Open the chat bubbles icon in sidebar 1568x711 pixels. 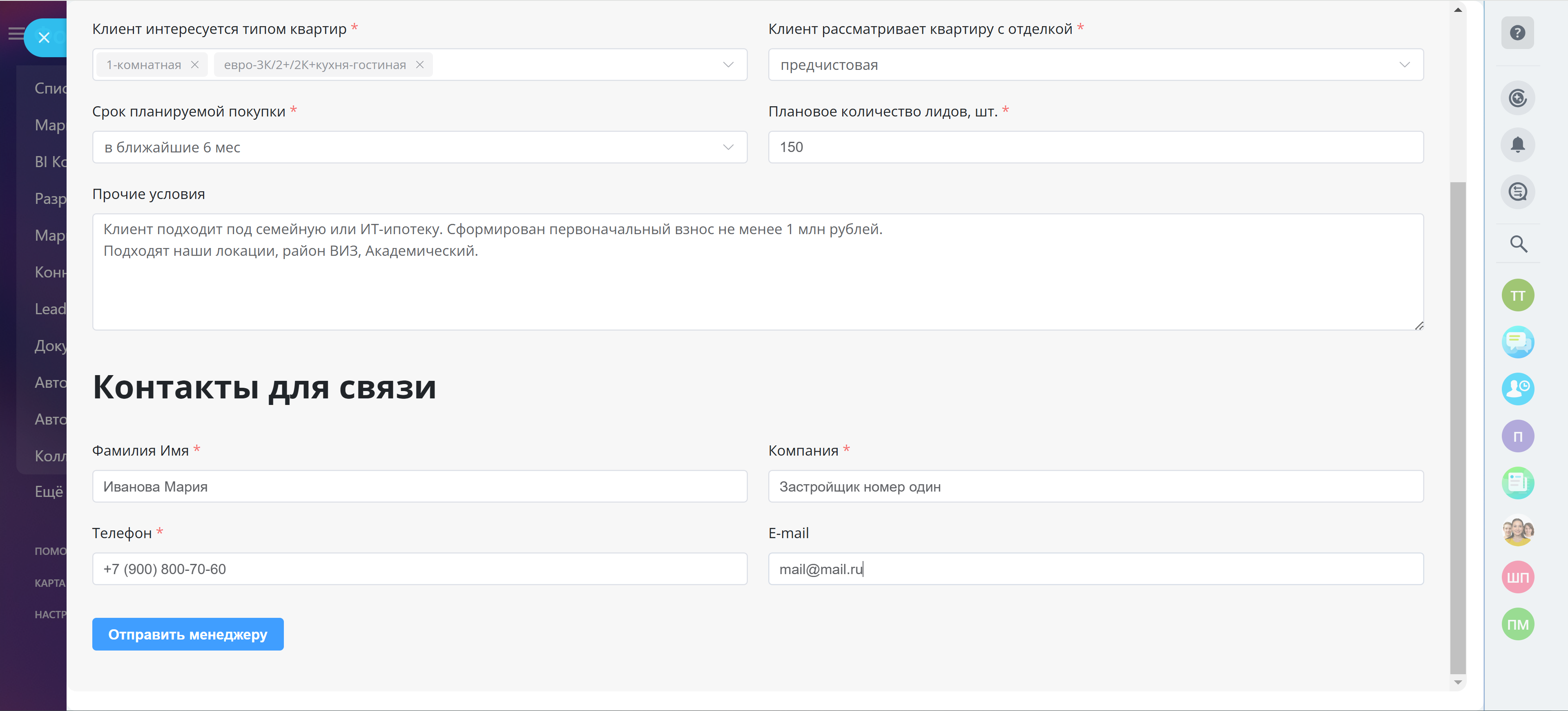(1517, 342)
